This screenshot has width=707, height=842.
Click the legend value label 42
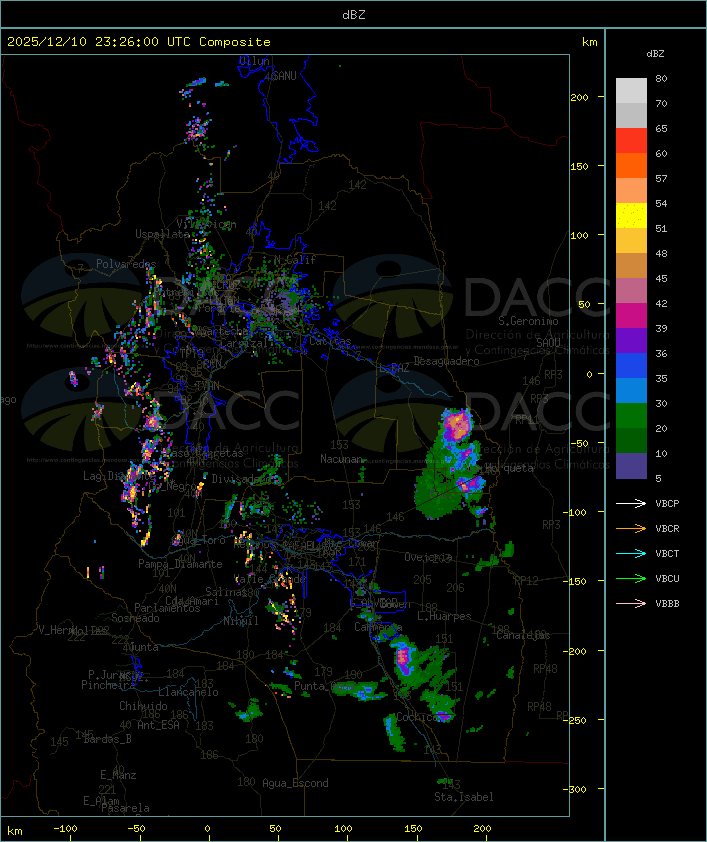tap(661, 303)
